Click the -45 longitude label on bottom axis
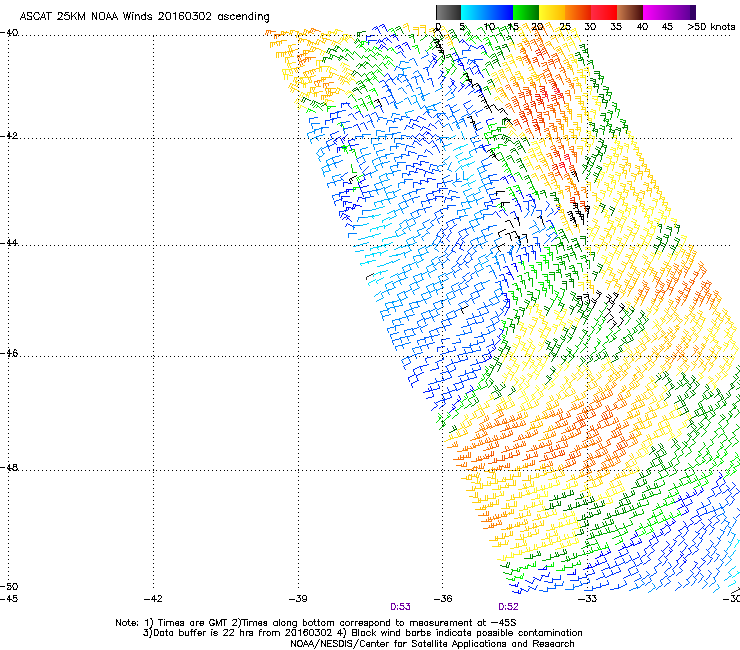Image resolution: width=740 pixels, height=650 pixels. [9, 599]
